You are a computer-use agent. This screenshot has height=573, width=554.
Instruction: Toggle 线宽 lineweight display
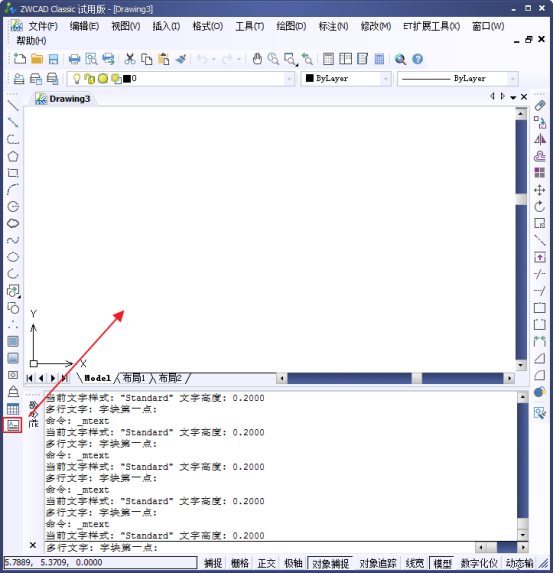pyautogui.click(x=415, y=563)
